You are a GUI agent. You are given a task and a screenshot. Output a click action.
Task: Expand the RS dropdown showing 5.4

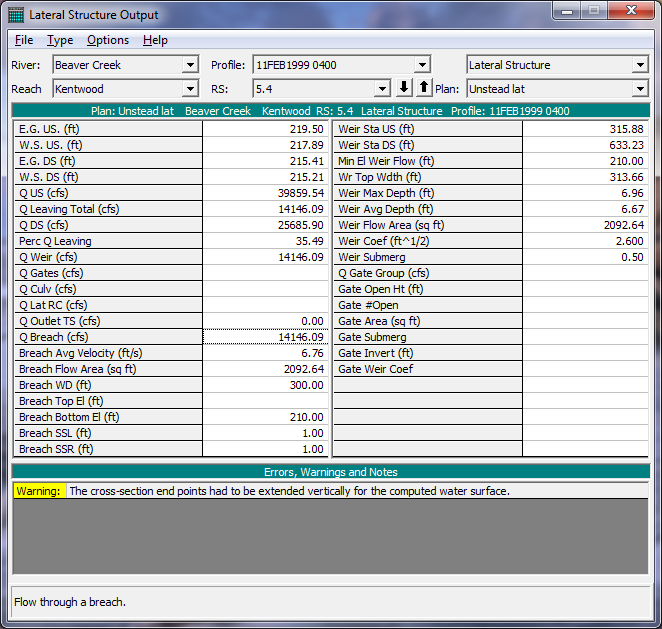[381, 89]
